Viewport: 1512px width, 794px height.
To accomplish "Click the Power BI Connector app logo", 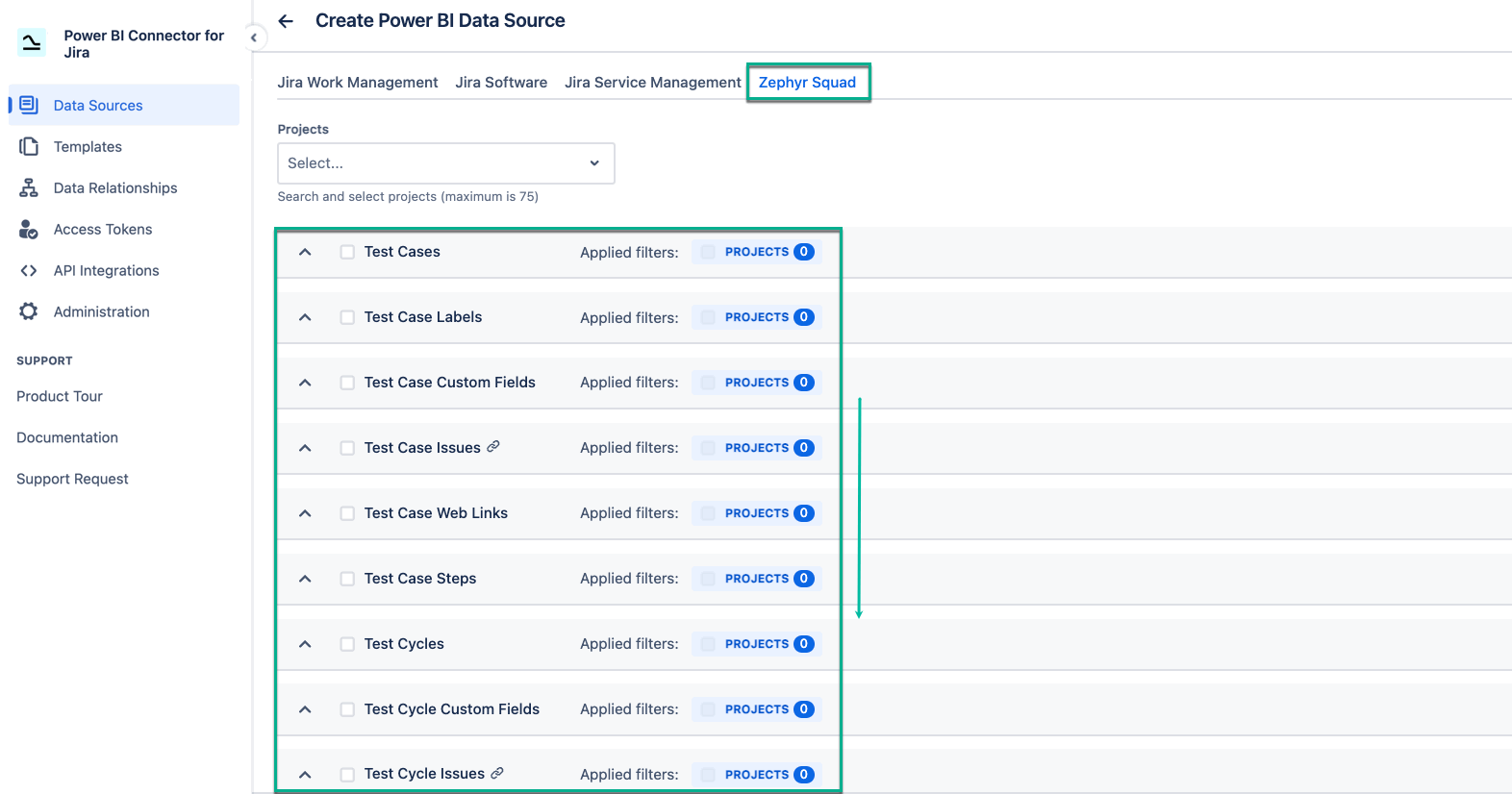I will click(32, 43).
